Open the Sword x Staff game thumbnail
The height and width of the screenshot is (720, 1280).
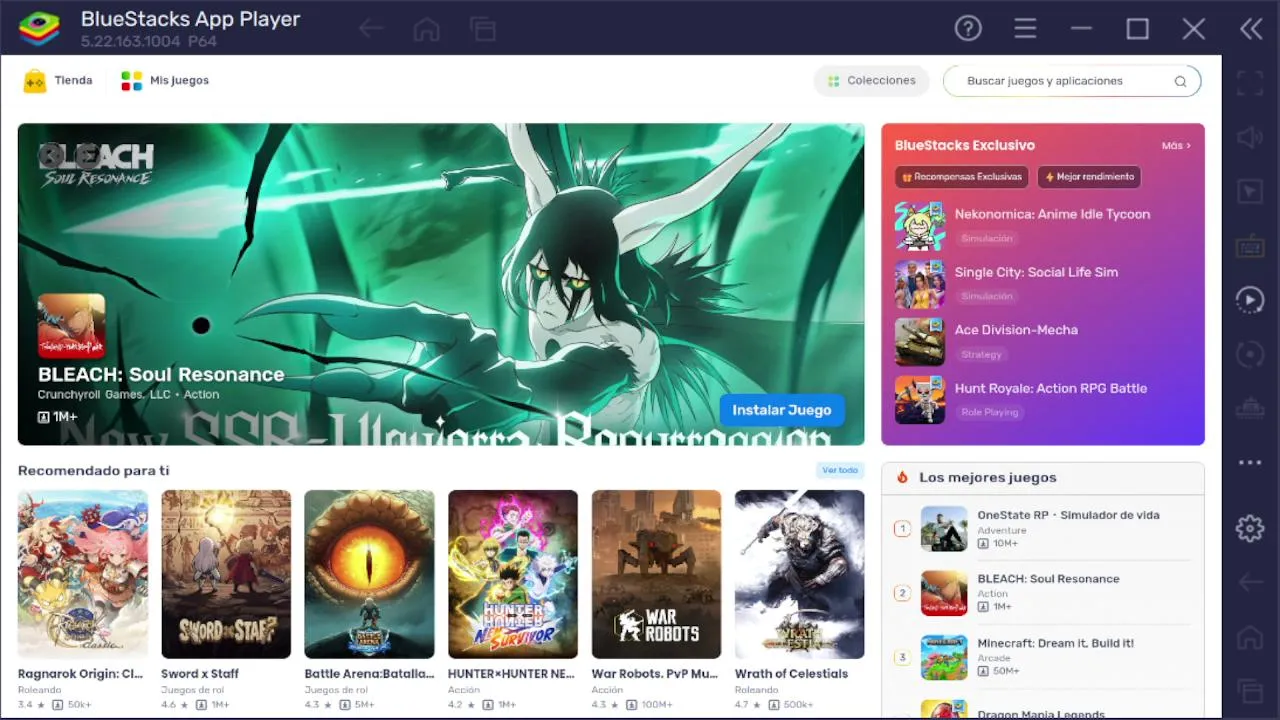(x=226, y=574)
